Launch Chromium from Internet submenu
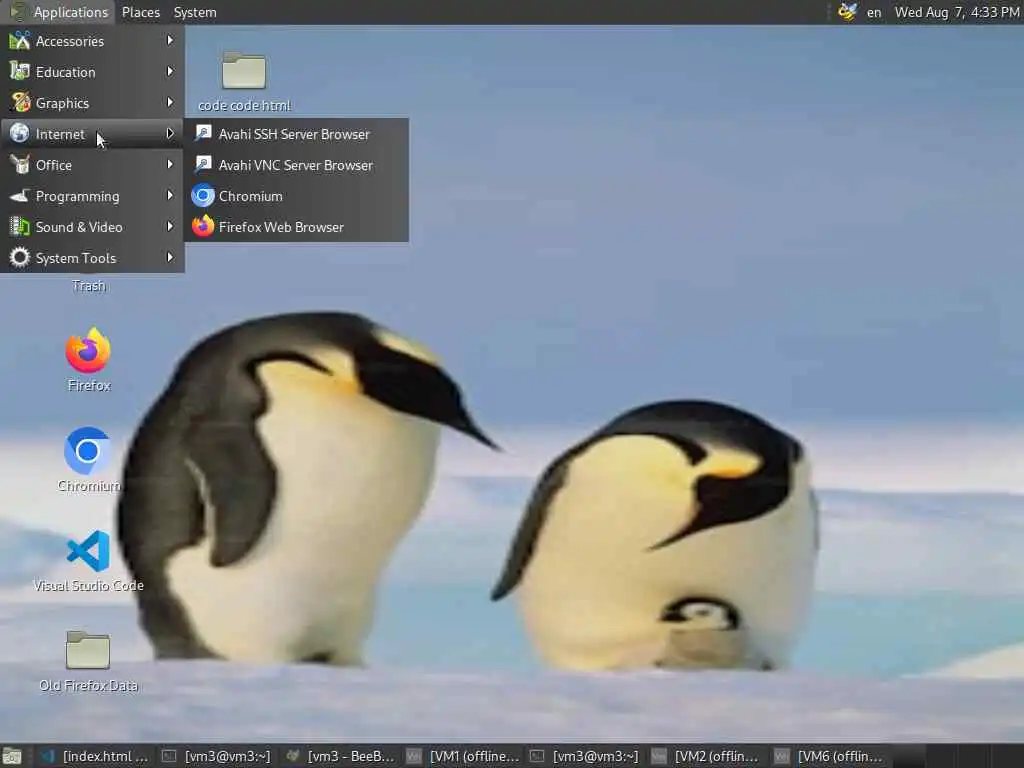 click(x=296, y=196)
